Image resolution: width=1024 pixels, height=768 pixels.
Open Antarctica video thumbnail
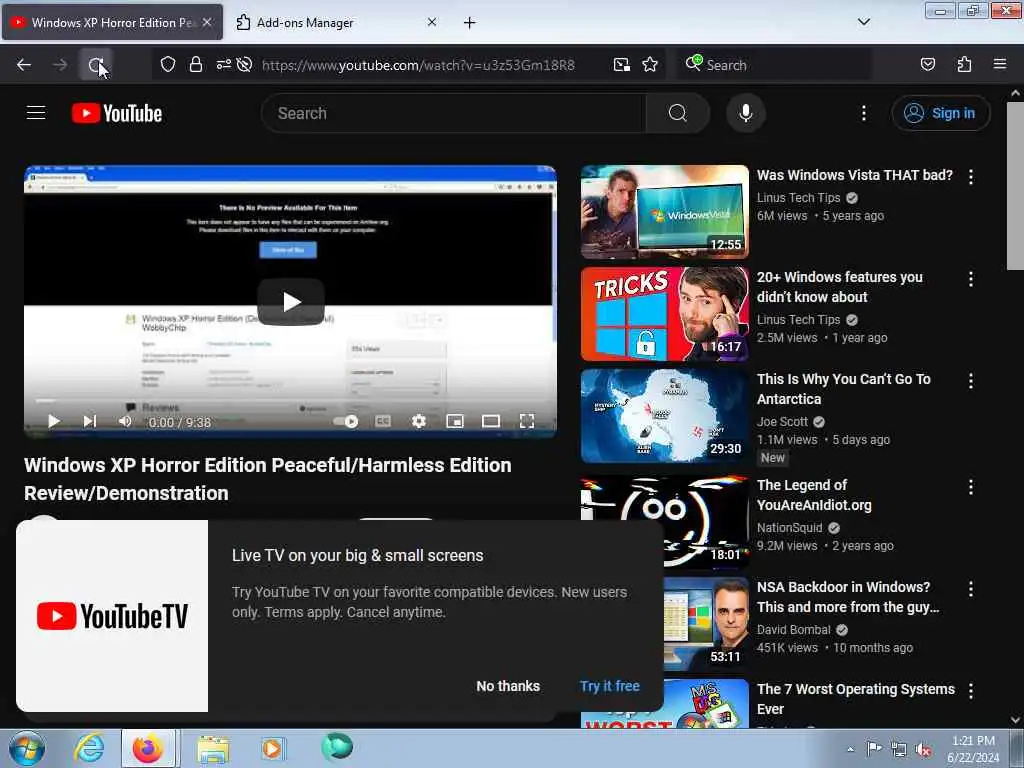pyautogui.click(x=664, y=415)
